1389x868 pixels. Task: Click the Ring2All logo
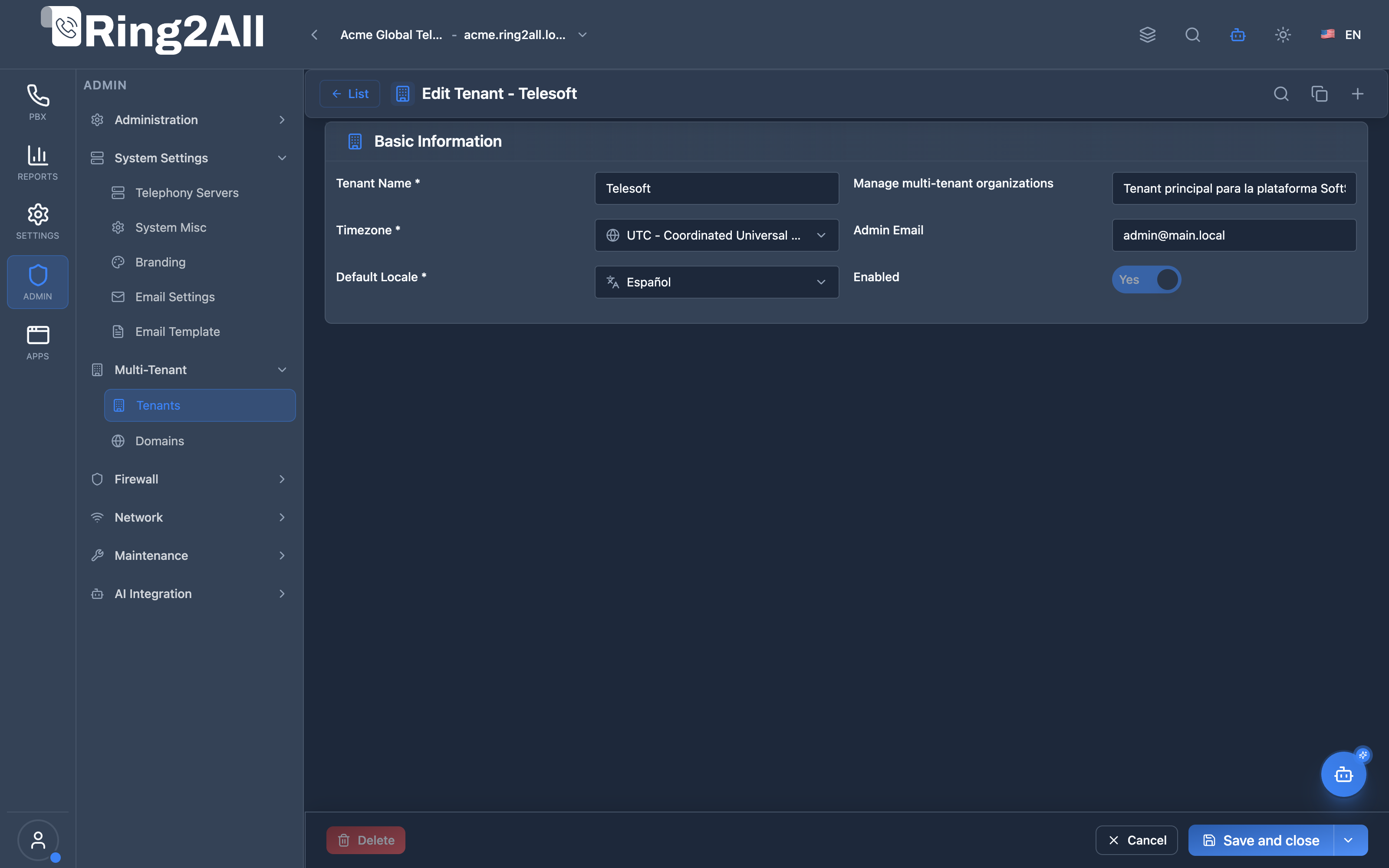pos(153,30)
